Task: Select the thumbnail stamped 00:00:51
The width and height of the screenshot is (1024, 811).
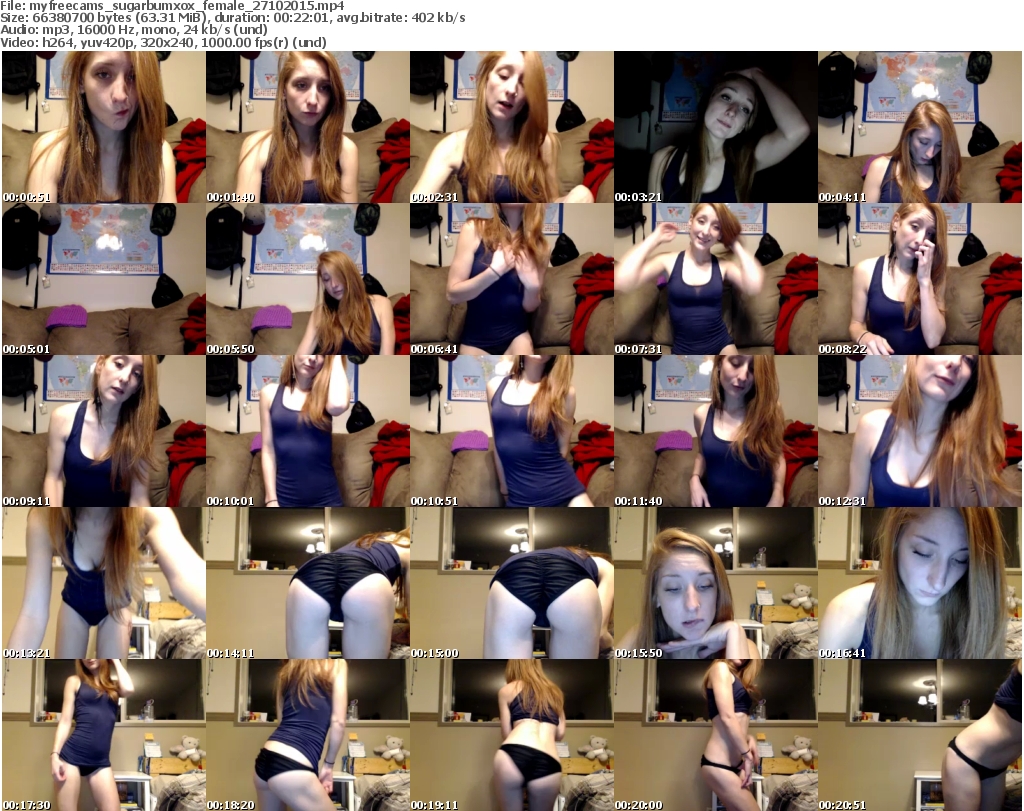Action: [104, 127]
